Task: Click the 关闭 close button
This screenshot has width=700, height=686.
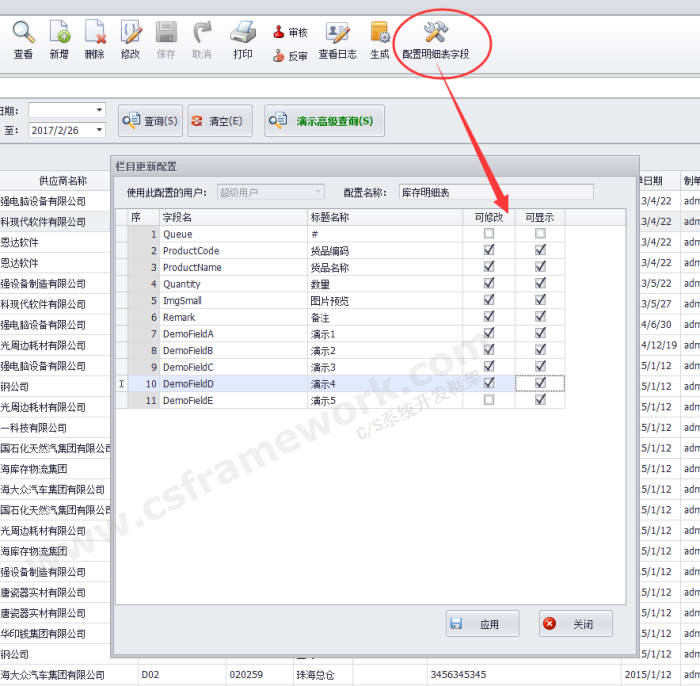Action: click(575, 624)
